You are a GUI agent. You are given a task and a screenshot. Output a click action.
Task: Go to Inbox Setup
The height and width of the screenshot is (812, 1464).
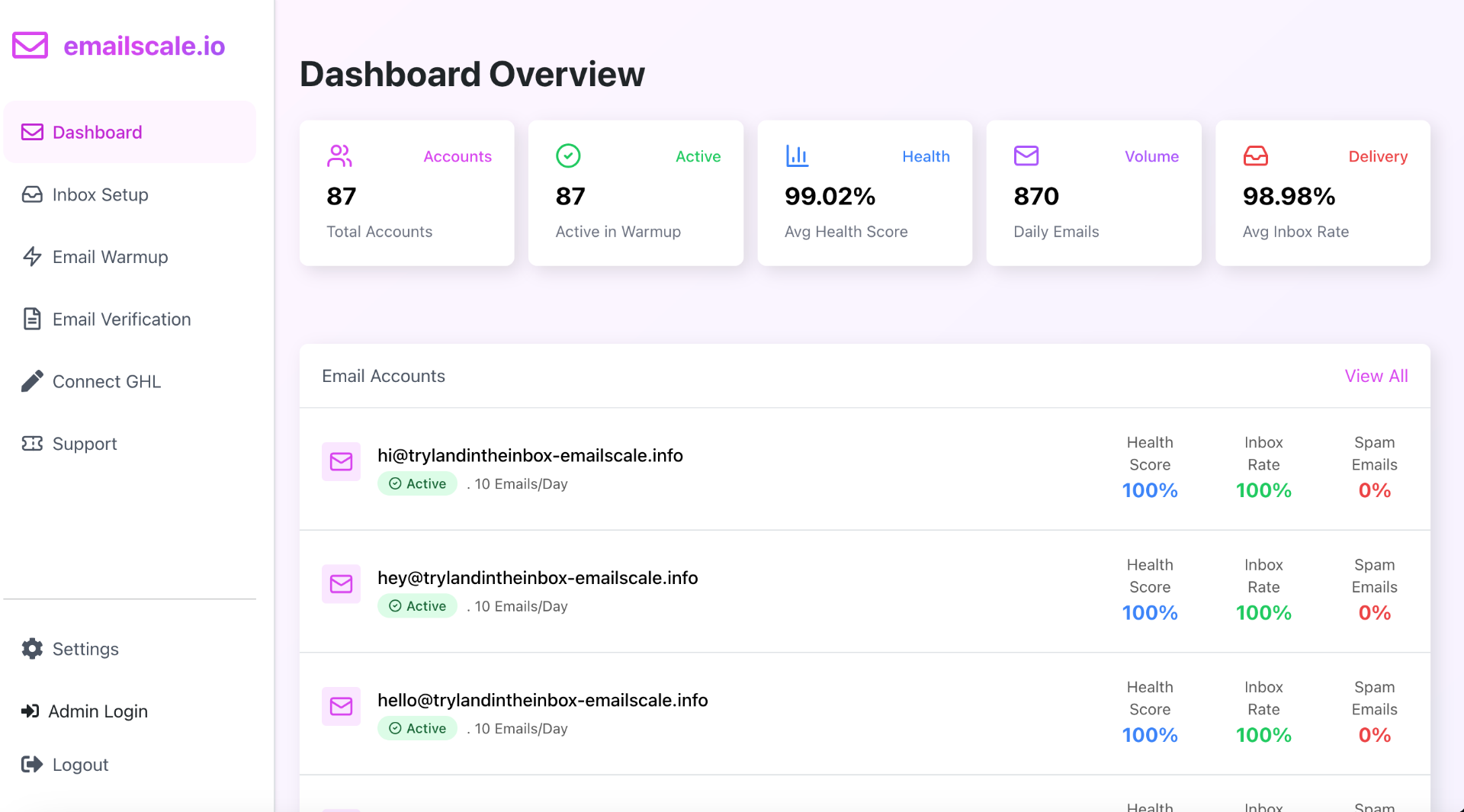pos(130,194)
